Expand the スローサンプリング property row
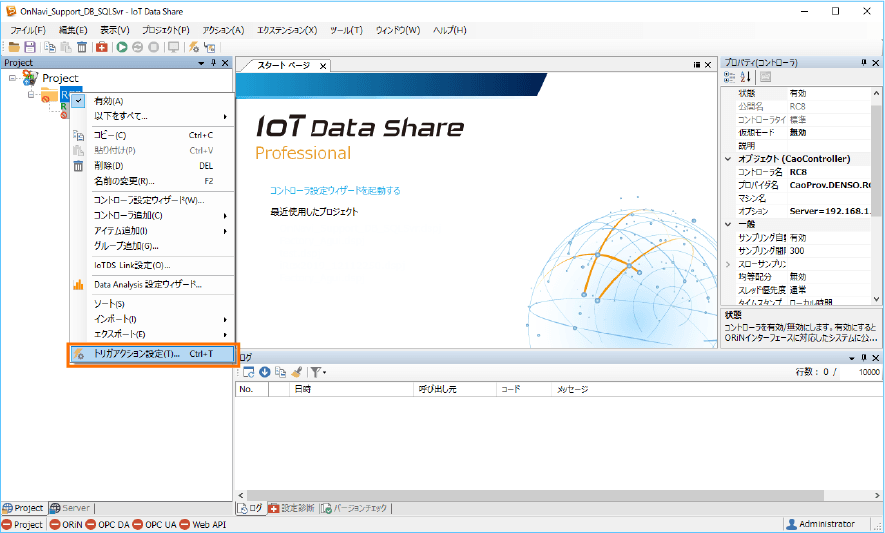The image size is (885, 533). point(727,263)
